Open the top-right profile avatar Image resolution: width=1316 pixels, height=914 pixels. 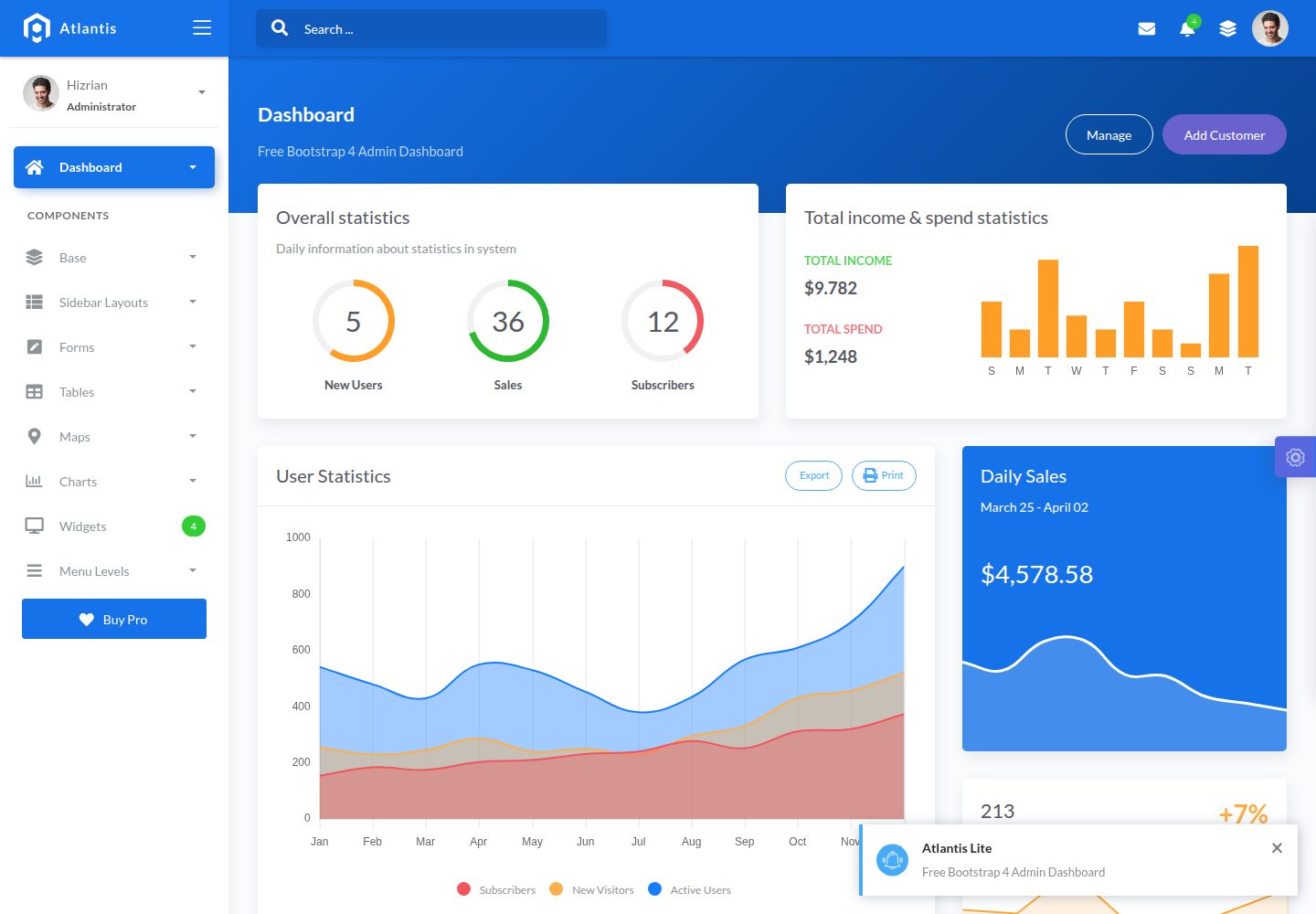point(1270,28)
